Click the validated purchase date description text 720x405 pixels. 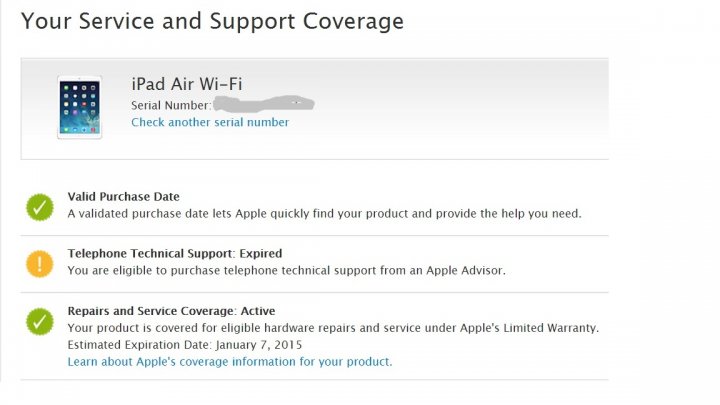click(x=324, y=214)
